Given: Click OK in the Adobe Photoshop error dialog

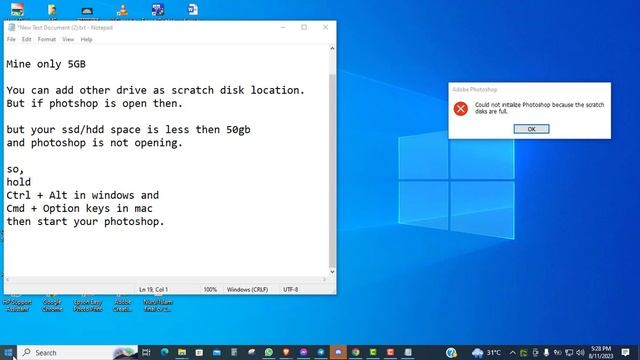Looking at the screenshot, I should (531, 129).
